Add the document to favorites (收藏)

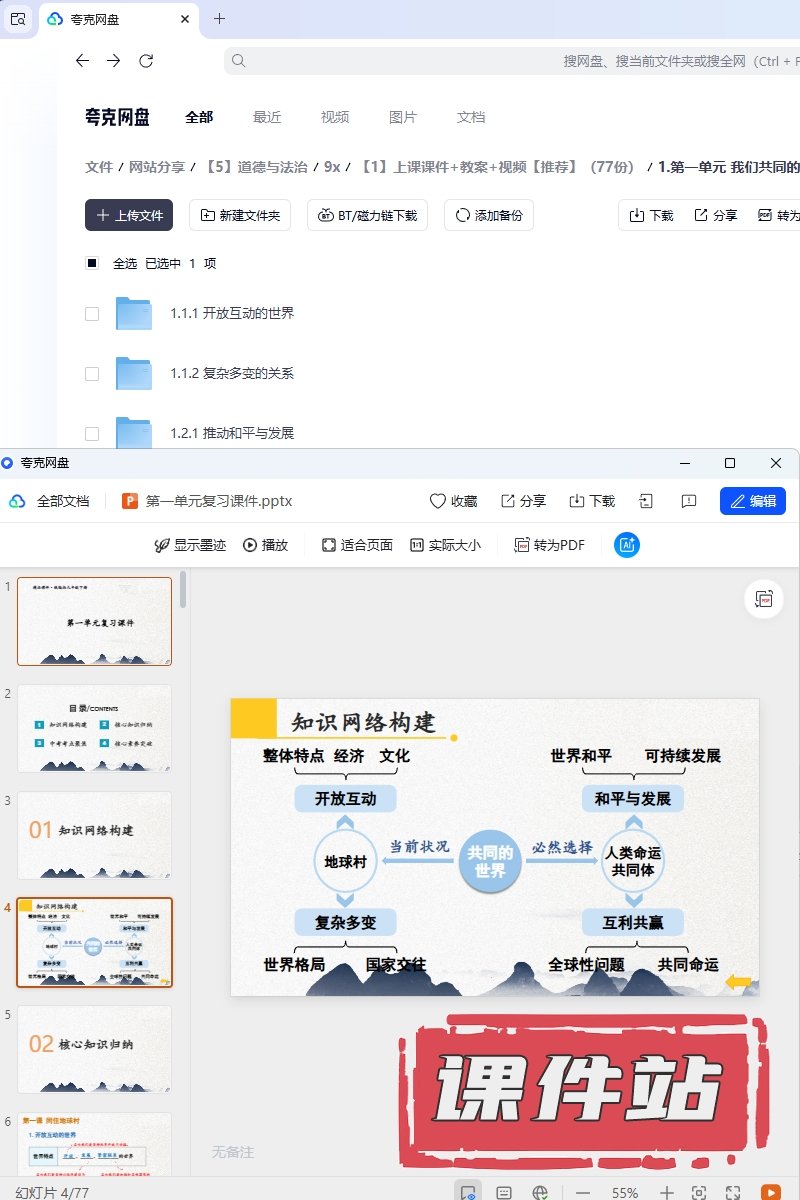(x=453, y=501)
